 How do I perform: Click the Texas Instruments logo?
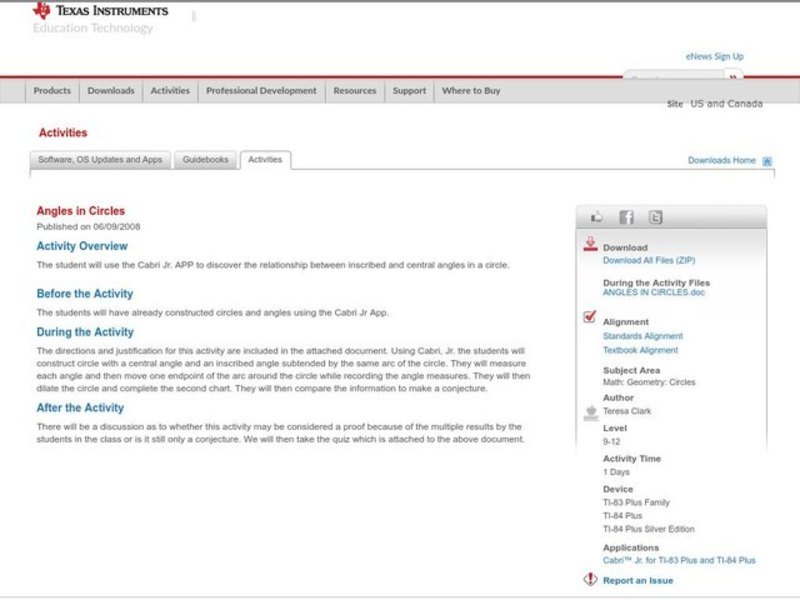[x=100, y=11]
